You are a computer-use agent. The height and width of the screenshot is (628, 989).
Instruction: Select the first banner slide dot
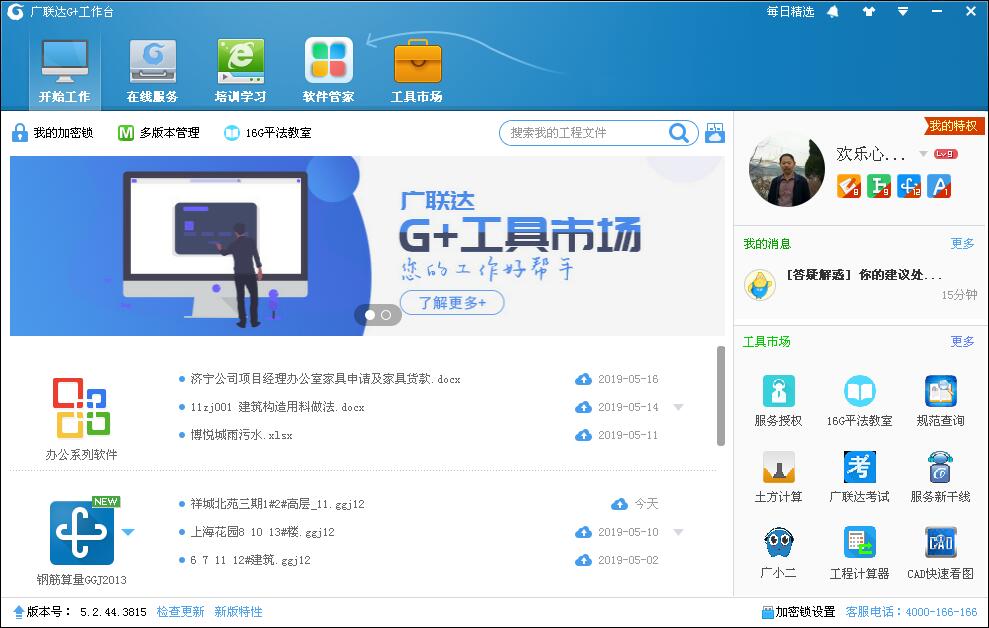point(370,315)
